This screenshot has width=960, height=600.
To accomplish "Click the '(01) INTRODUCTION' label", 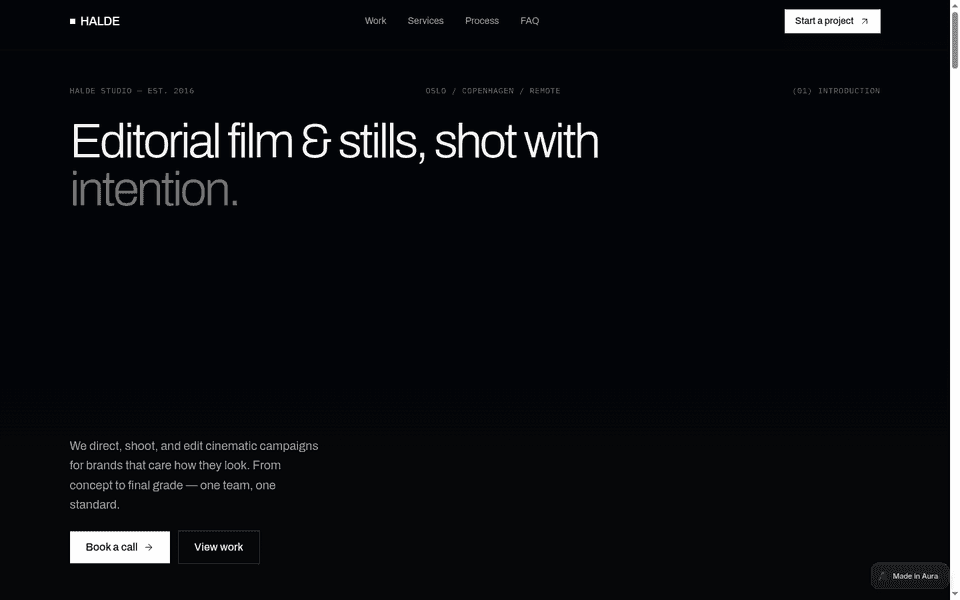I will pos(836,91).
